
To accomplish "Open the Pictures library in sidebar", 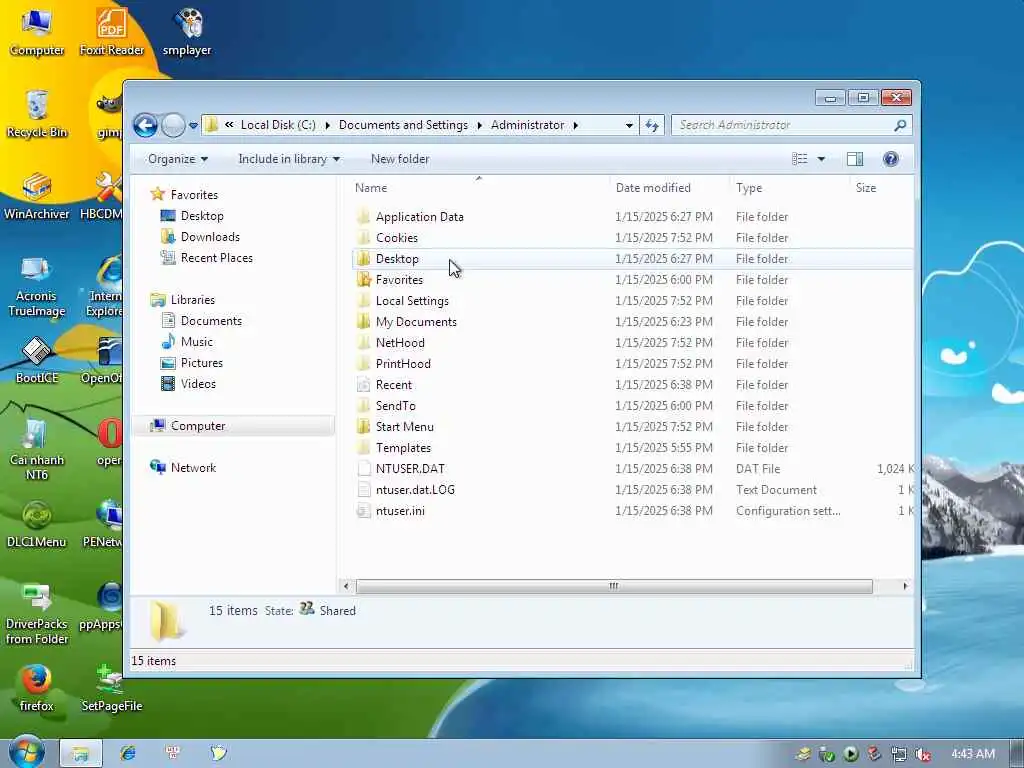I will (x=201, y=362).
